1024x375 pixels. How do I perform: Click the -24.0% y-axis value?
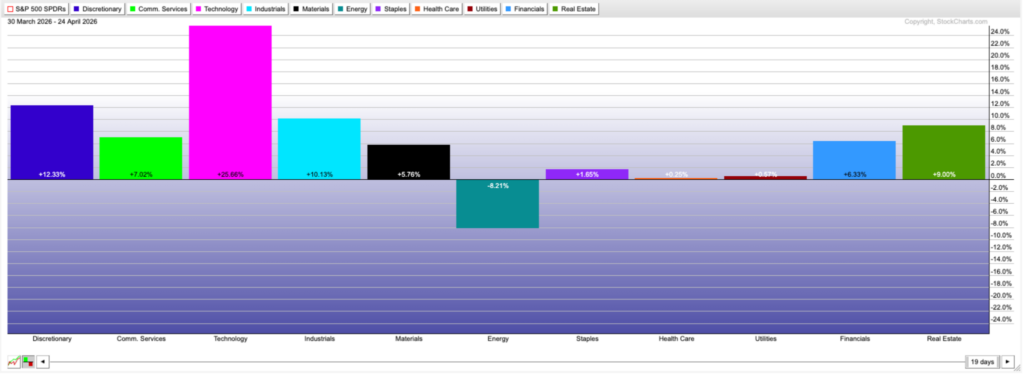pyautogui.click(x=1000, y=319)
